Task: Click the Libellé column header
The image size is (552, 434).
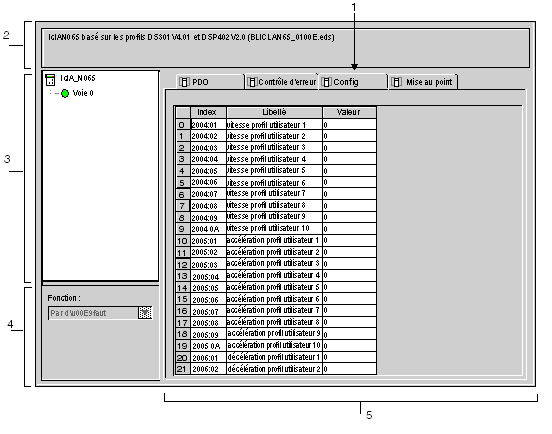Action: pyautogui.click(x=274, y=112)
